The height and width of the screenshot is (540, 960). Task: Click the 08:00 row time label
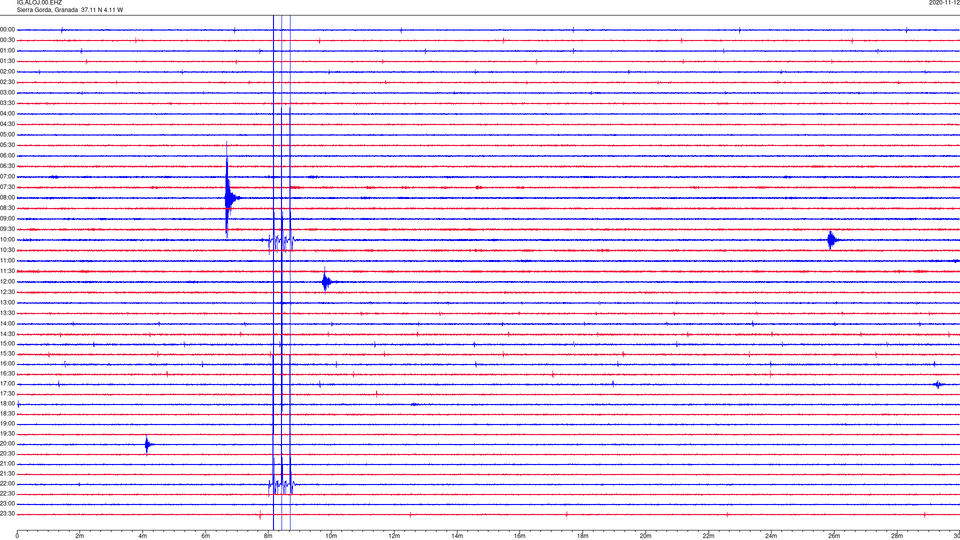[7, 198]
